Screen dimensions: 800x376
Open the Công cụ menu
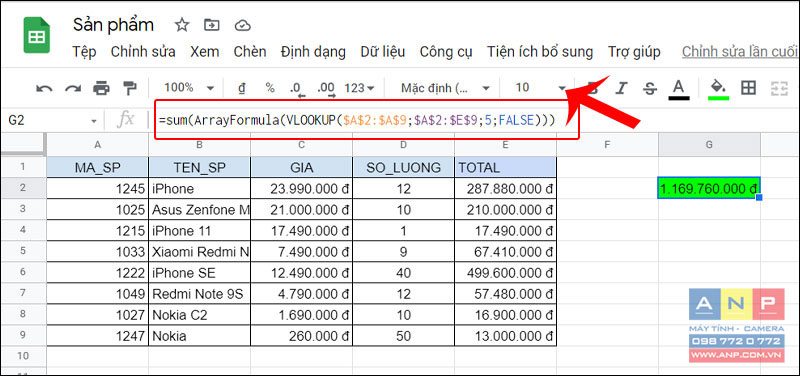click(446, 52)
